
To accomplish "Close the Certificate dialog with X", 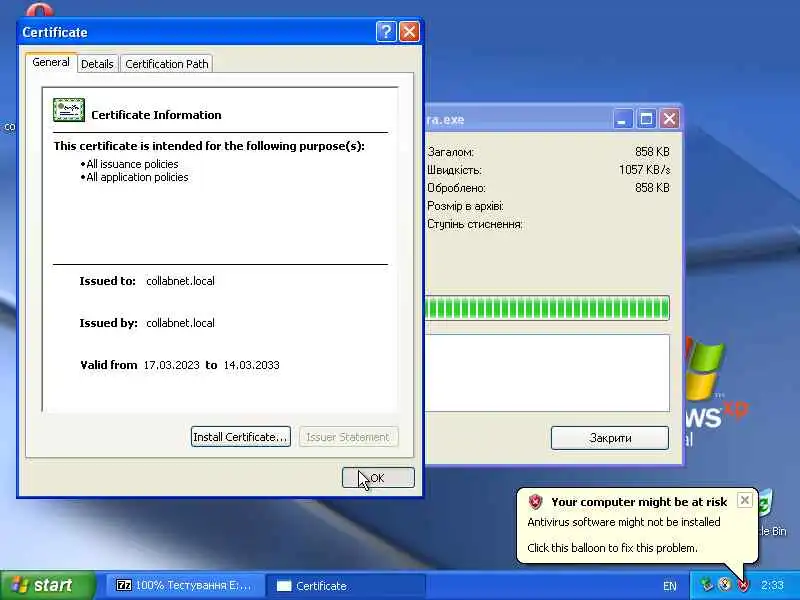I will [x=409, y=32].
